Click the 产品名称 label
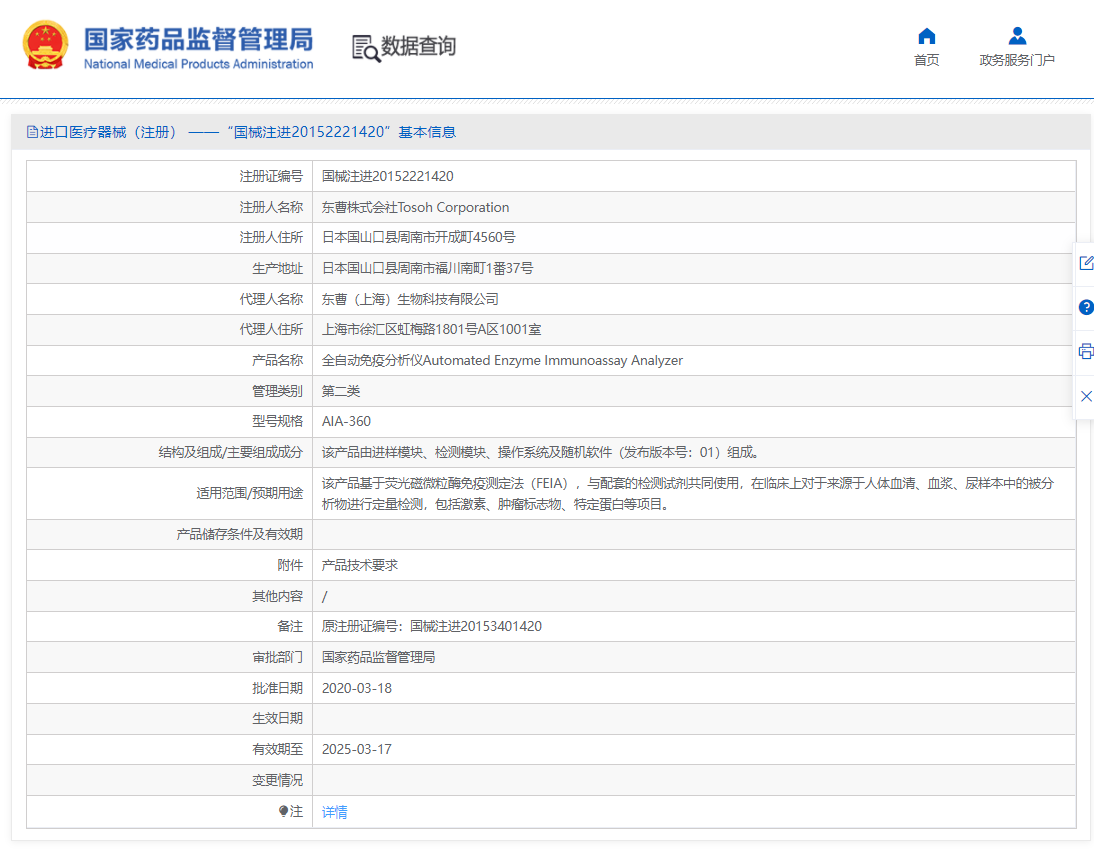 (278, 360)
